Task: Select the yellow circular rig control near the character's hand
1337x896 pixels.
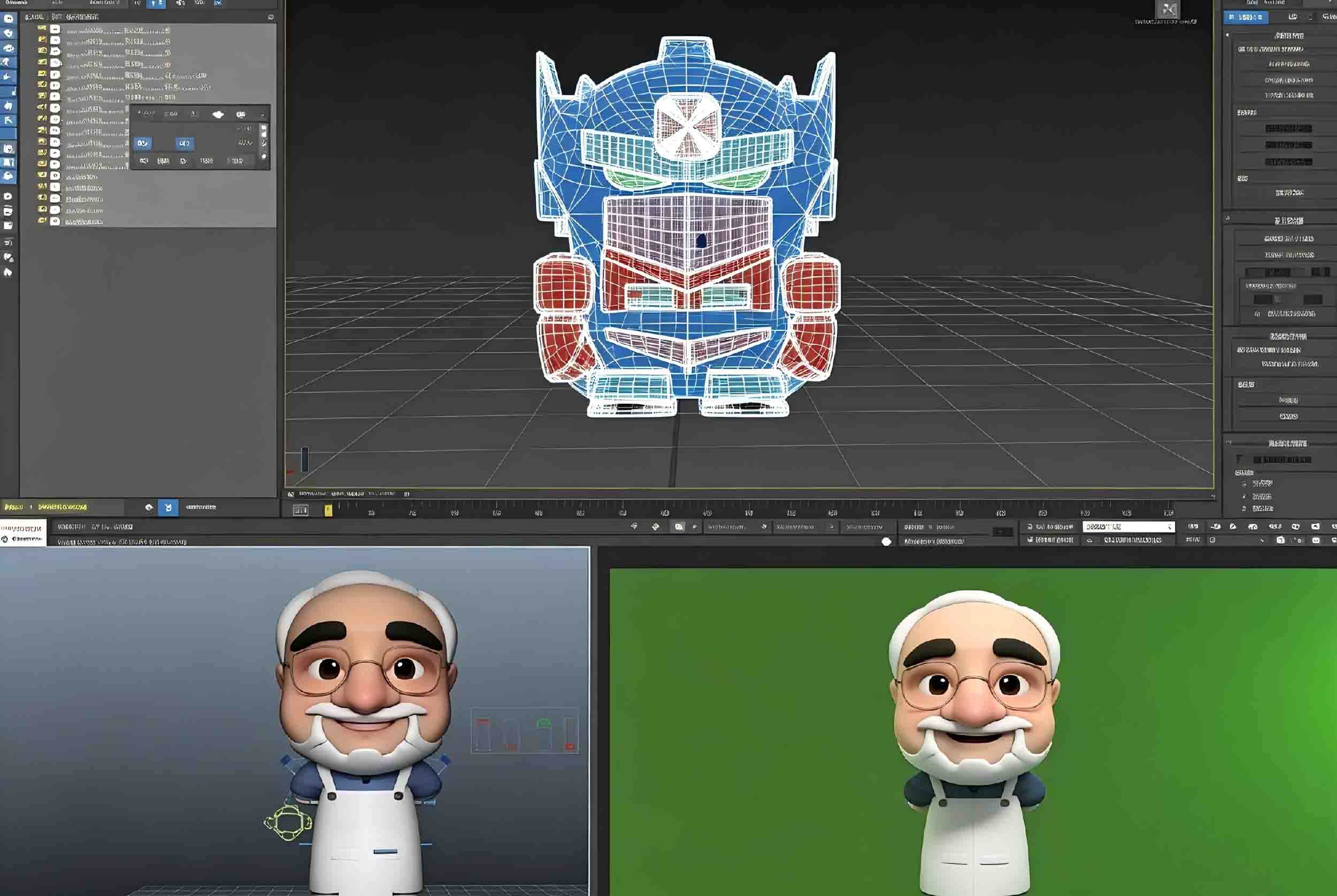Action: pyautogui.click(x=288, y=822)
